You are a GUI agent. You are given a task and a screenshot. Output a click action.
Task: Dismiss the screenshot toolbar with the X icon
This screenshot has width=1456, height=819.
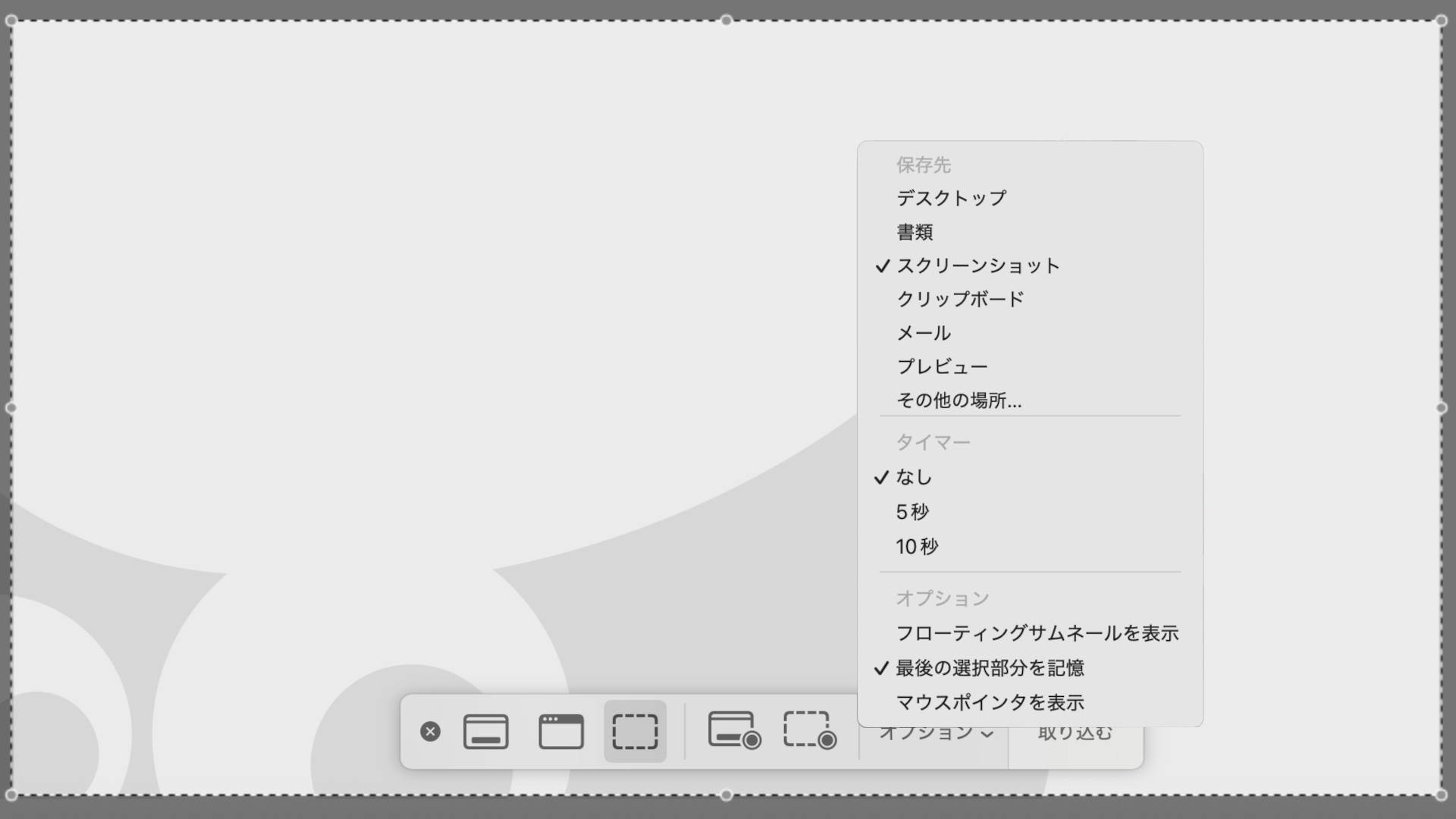pos(430,731)
